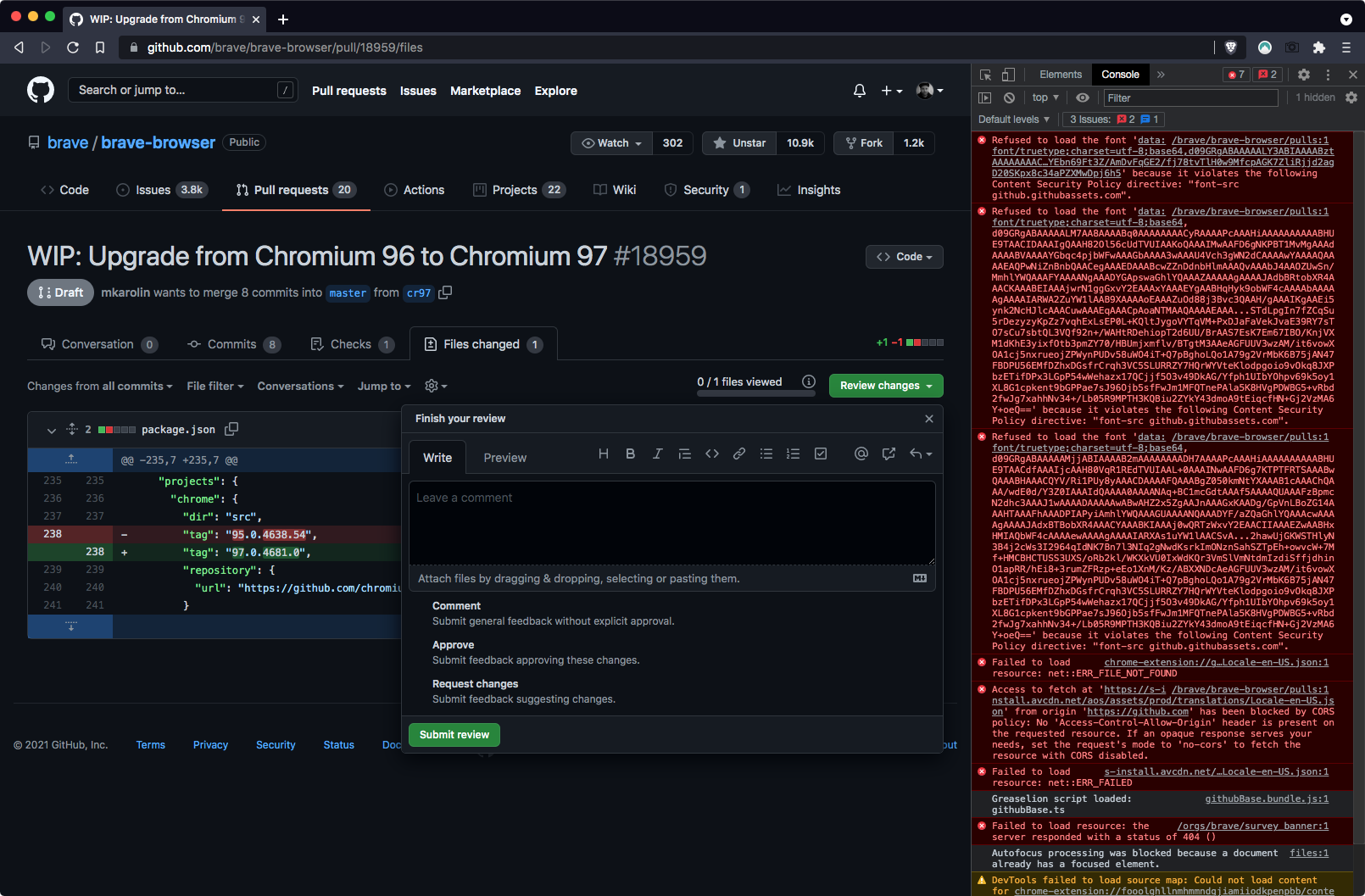The image size is (1365, 896).
Task: Close the Finish your review popup
Action: tap(929, 419)
